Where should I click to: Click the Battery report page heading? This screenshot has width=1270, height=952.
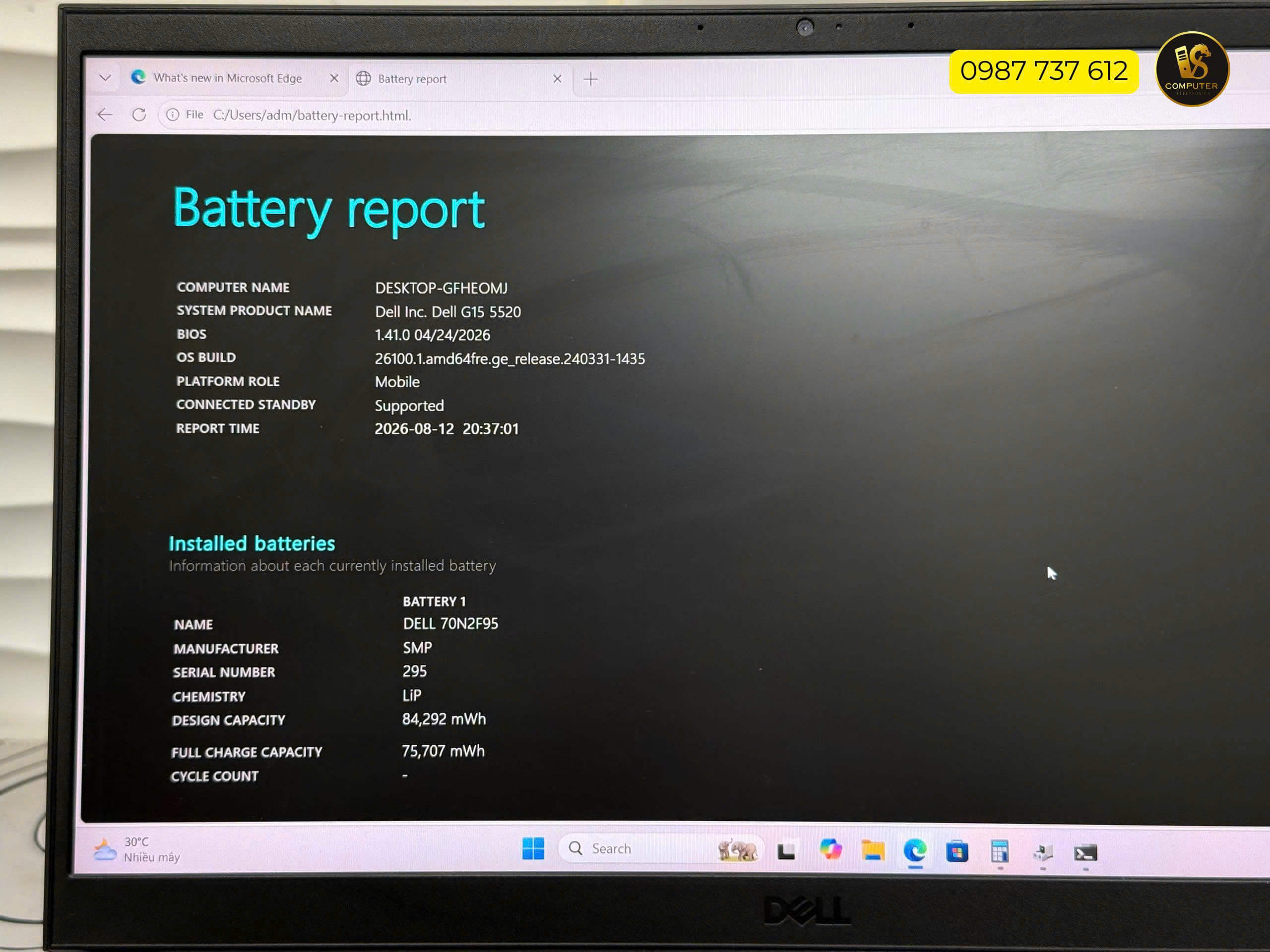[329, 210]
